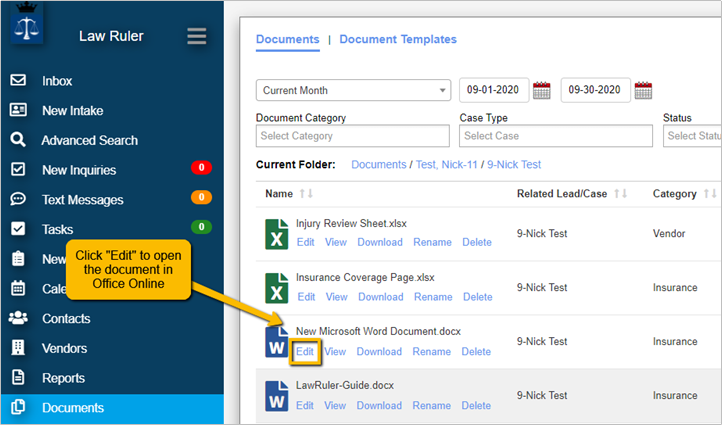The height and width of the screenshot is (425, 722).
Task: Click the red New Inquiries count badge
Action: coord(202,168)
